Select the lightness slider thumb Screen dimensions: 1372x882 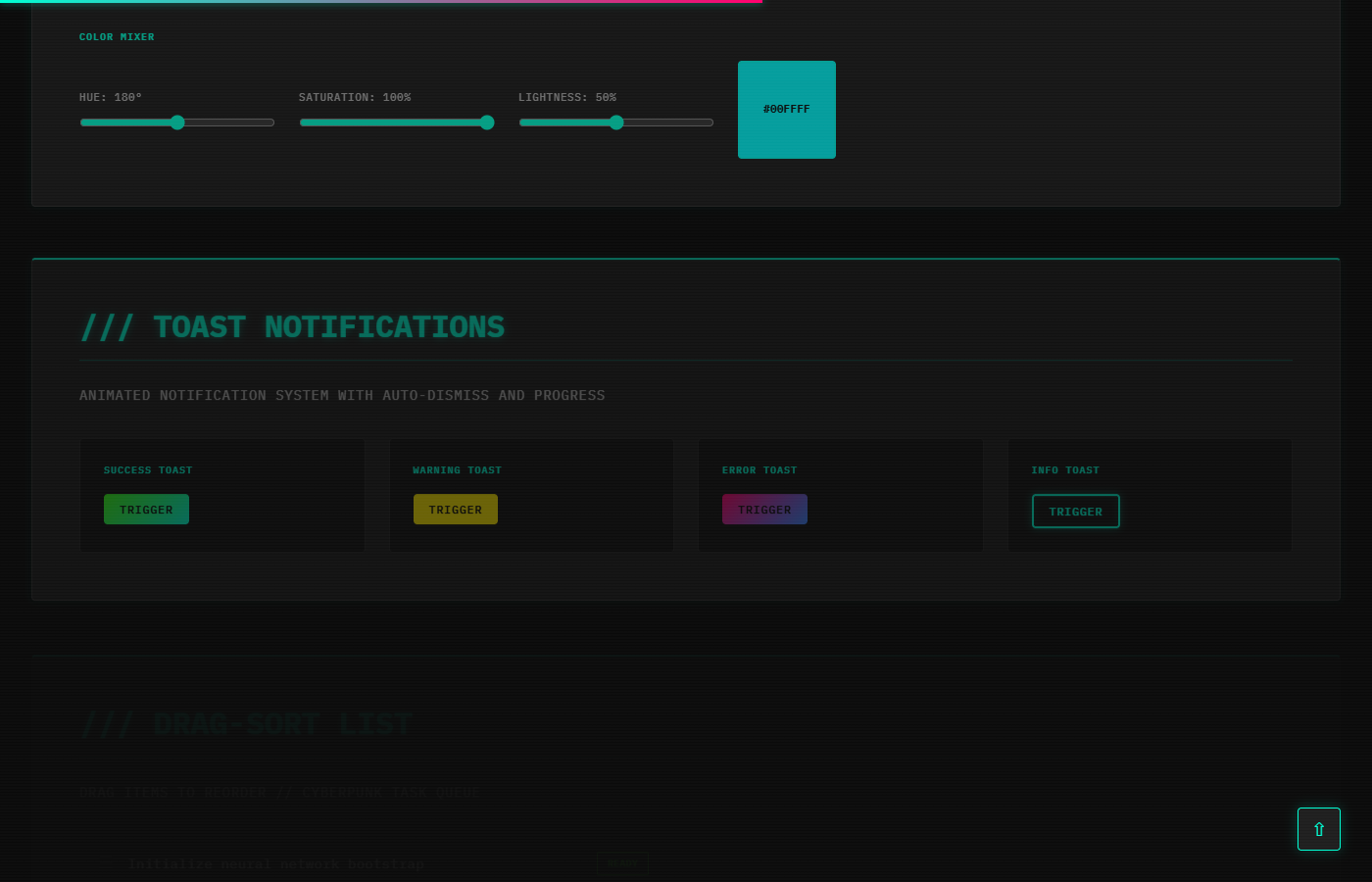tap(615, 122)
